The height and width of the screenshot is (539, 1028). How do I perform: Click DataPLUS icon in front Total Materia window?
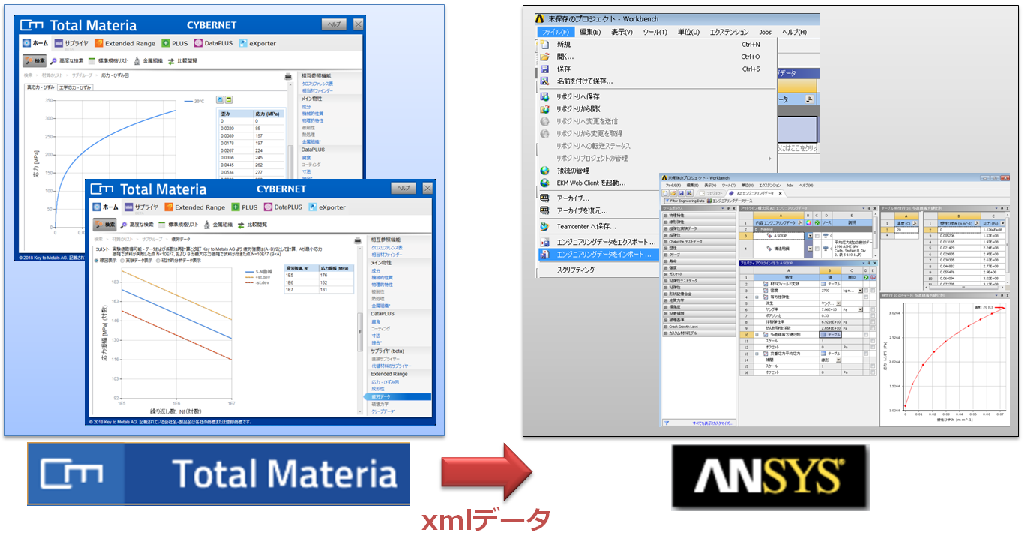pyautogui.click(x=267, y=207)
